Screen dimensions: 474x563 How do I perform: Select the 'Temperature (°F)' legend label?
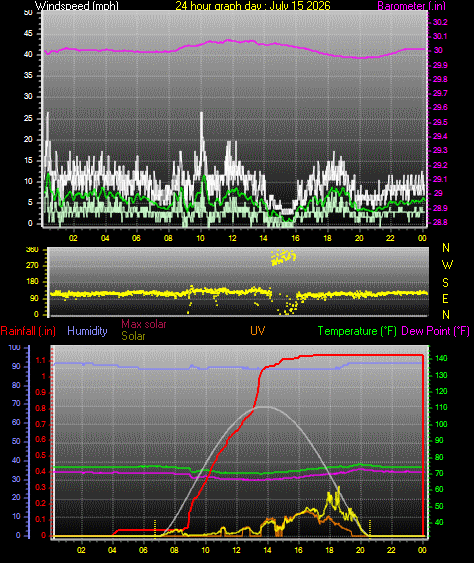click(357, 331)
